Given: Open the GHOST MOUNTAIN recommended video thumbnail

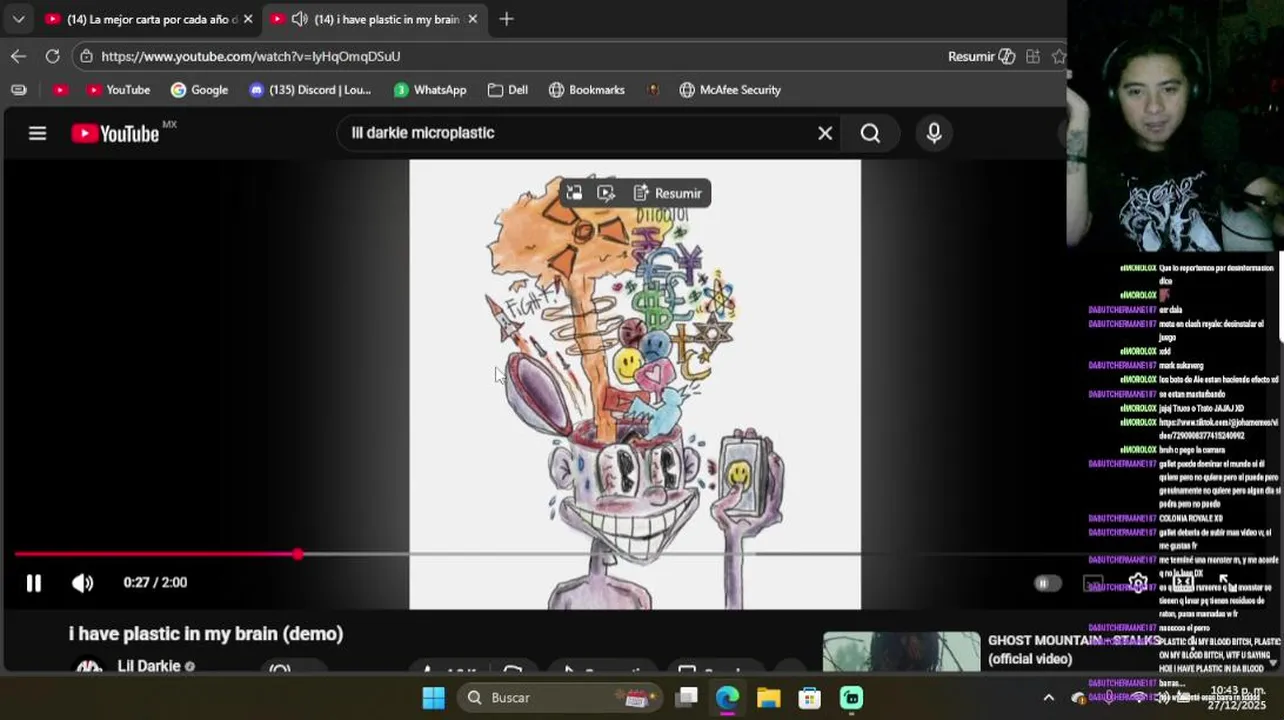Looking at the screenshot, I should [x=901, y=652].
